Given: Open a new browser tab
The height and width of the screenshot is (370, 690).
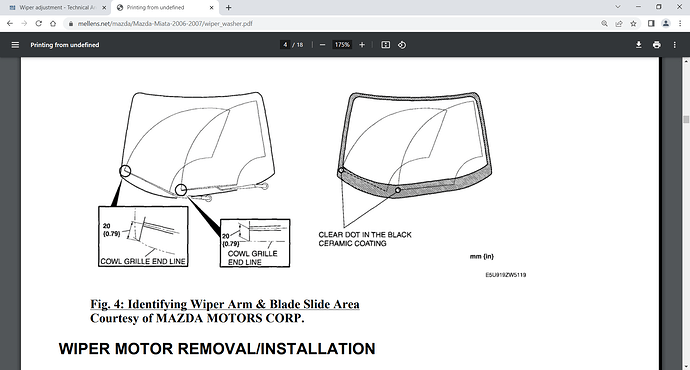Looking at the screenshot, I should (228, 7).
